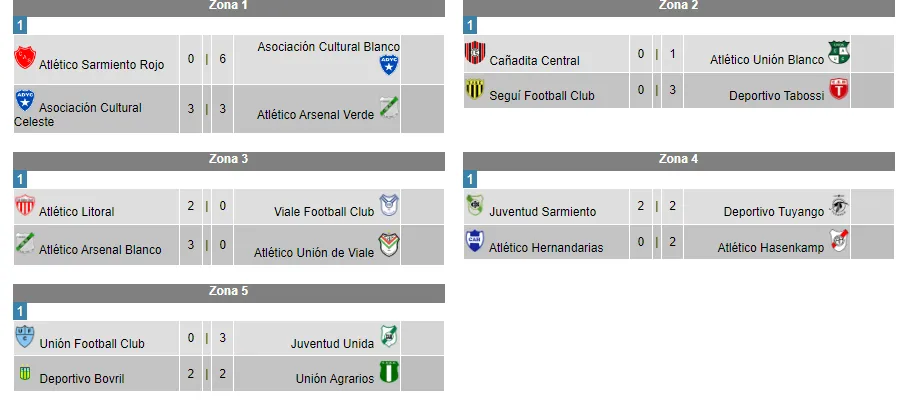This screenshot has height=414, width=907.
Task: Click Juventud Sarmiento vs Deportivo Tuyango score
Action: [x=655, y=206]
